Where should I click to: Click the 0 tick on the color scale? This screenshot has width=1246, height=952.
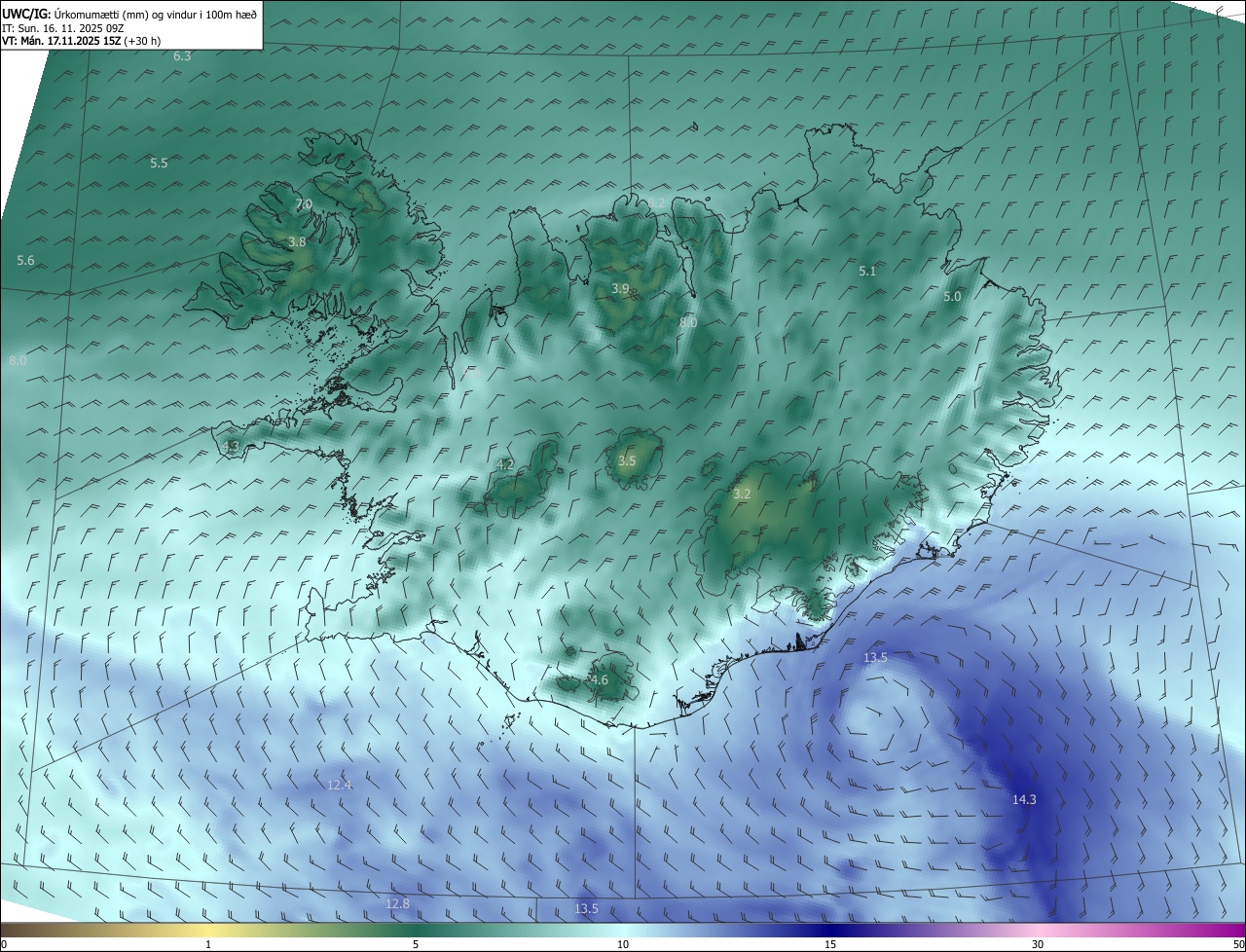click(4, 944)
